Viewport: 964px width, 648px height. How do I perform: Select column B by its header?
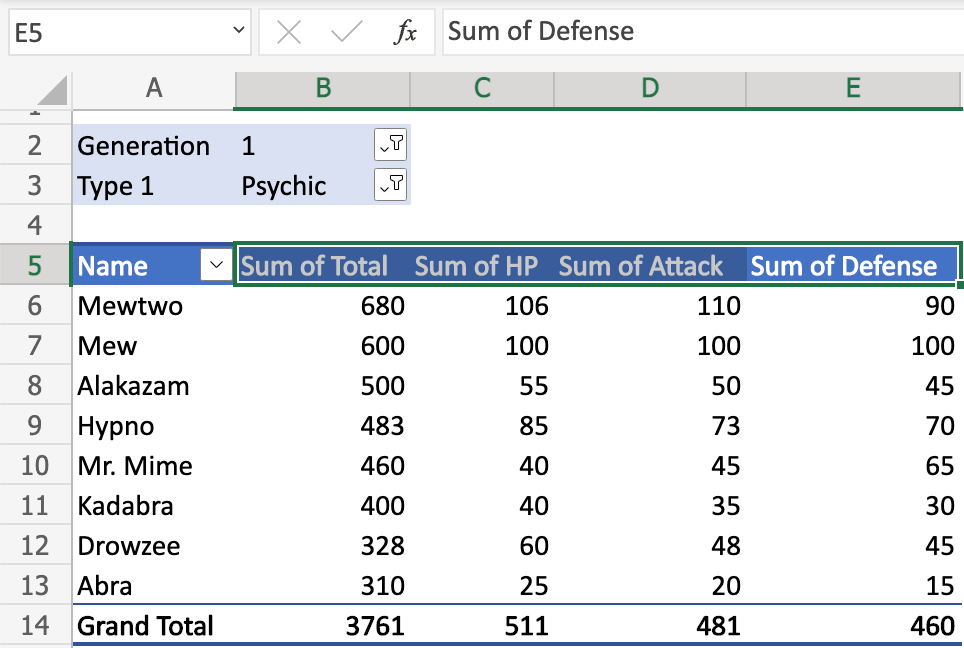322,89
